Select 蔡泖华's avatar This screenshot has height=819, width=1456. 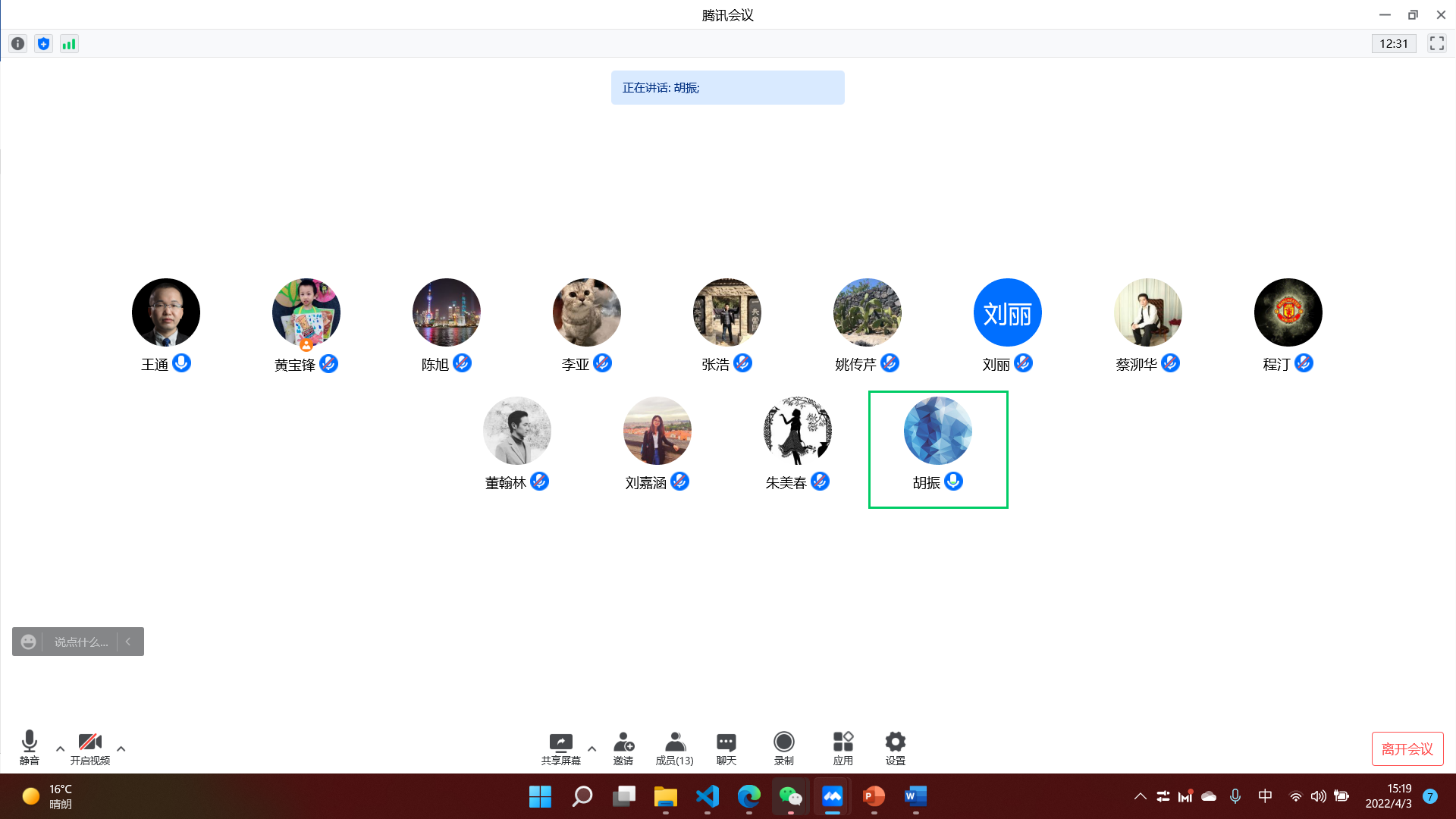tap(1148, 312)
